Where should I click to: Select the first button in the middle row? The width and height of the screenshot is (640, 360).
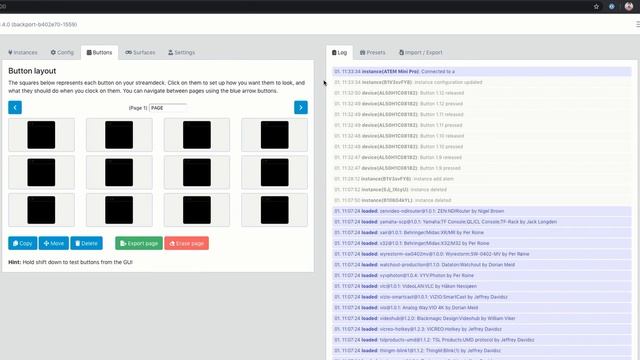click(x=41, y=172)
